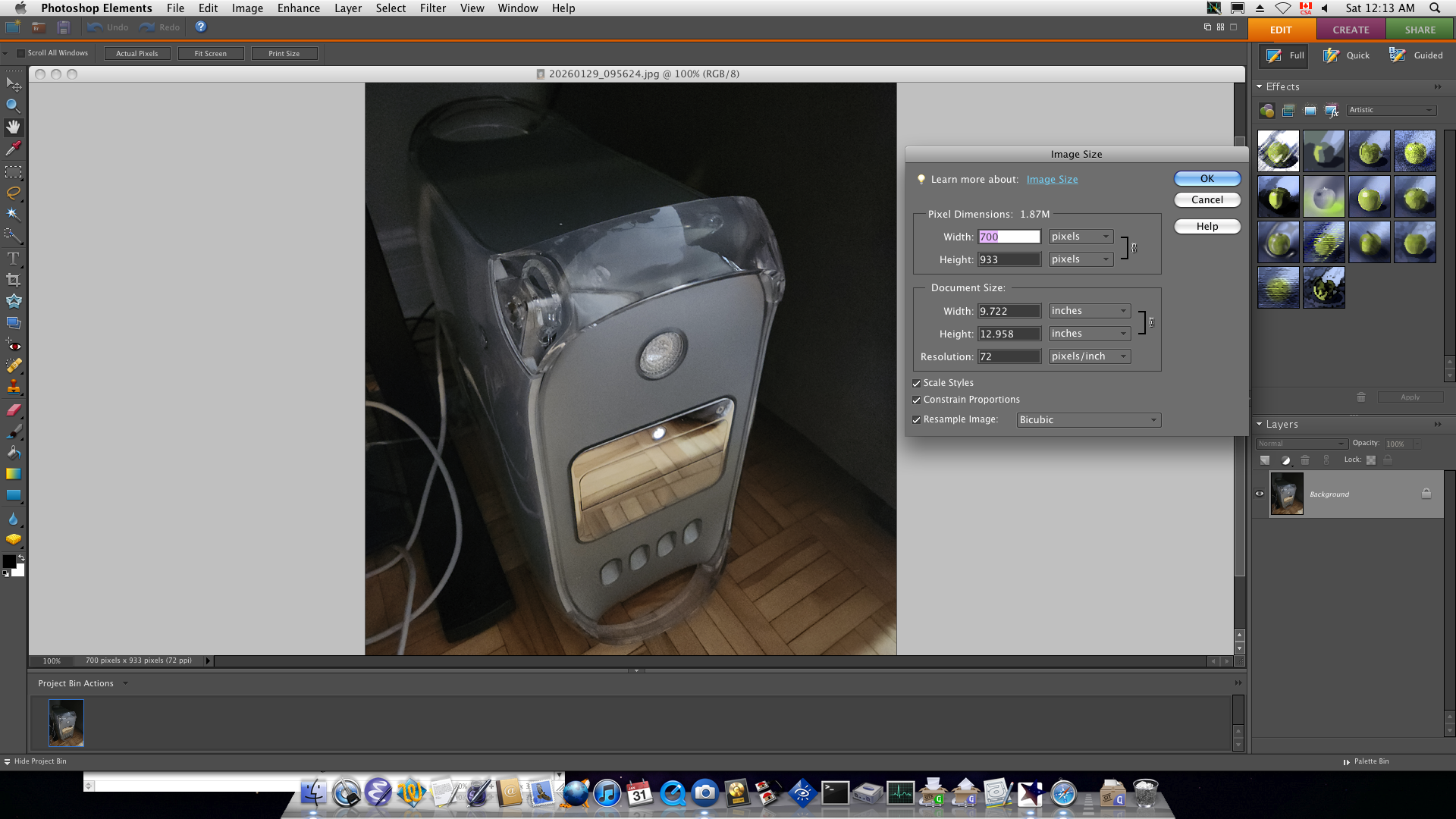This screenshot has width=1456, height=819.
Task: Open the Artistic effects category dropdown
Action: point(1391,110)
